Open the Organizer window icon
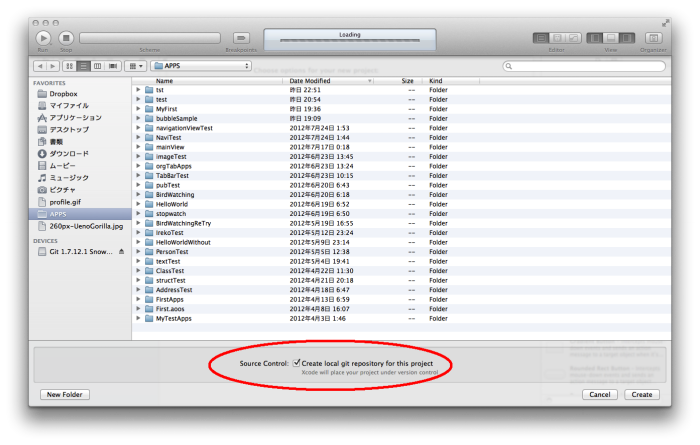The image size is (700, 445). 653,38
